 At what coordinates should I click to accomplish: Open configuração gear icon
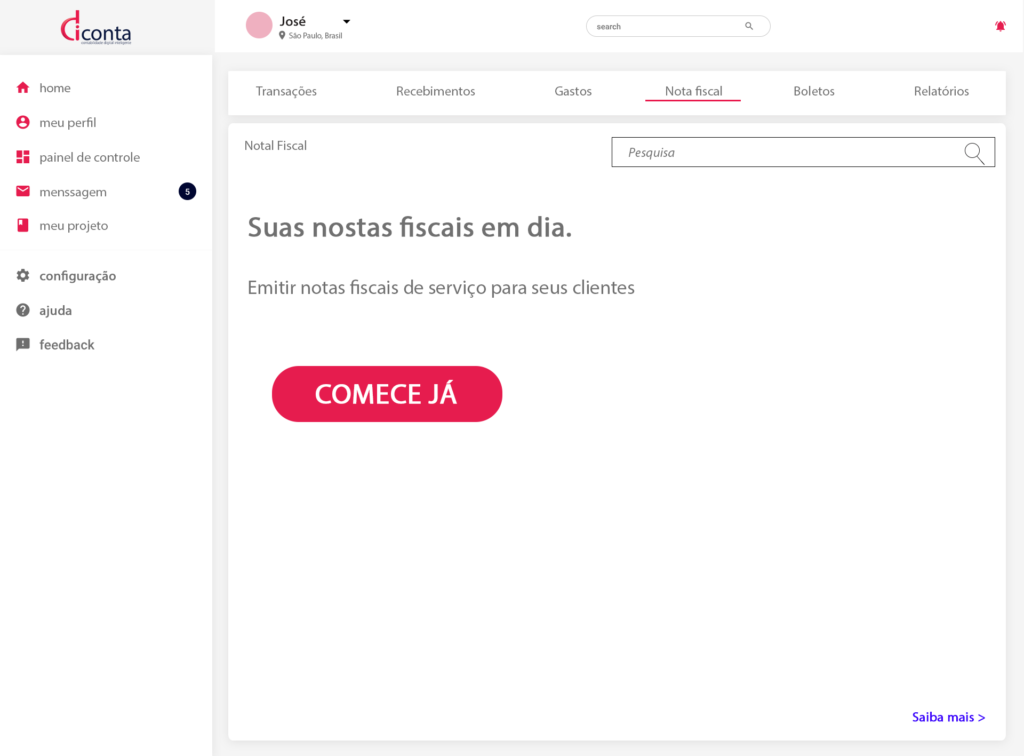click(23, 276)
